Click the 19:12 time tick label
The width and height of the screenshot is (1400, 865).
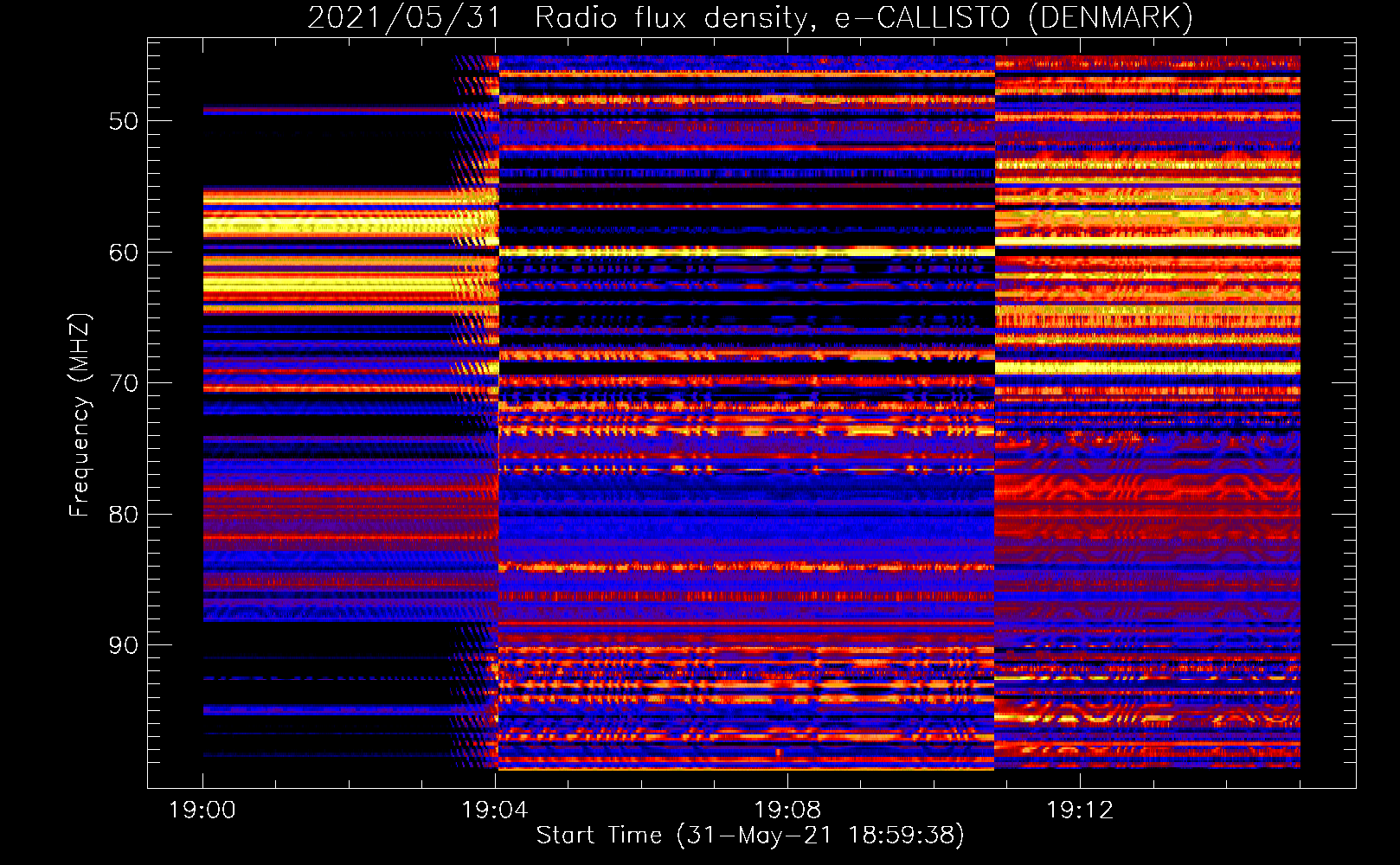(x=1080, y=811)
